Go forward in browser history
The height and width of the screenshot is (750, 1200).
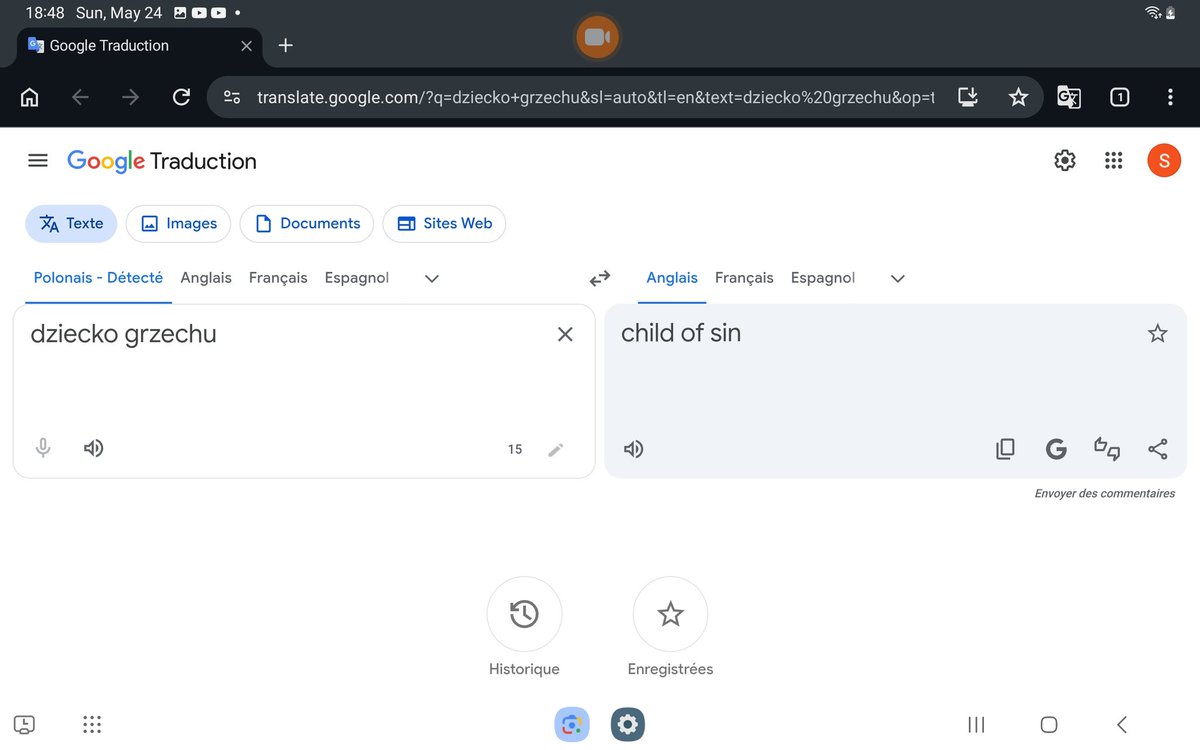click(x=130, y=97)
